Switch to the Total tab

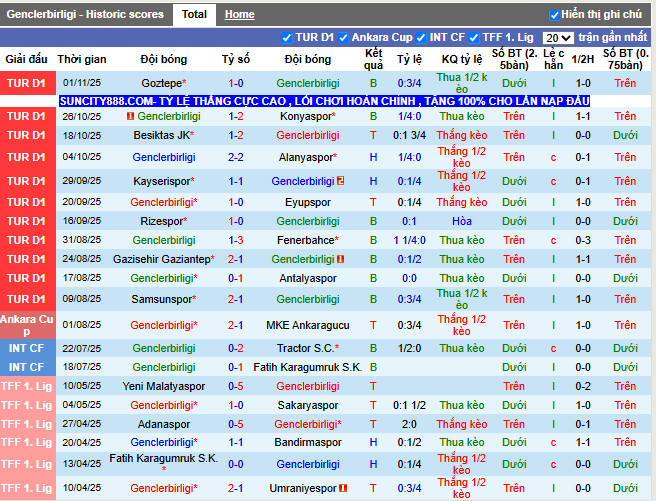pyautogui.click(x=194, y=15)
